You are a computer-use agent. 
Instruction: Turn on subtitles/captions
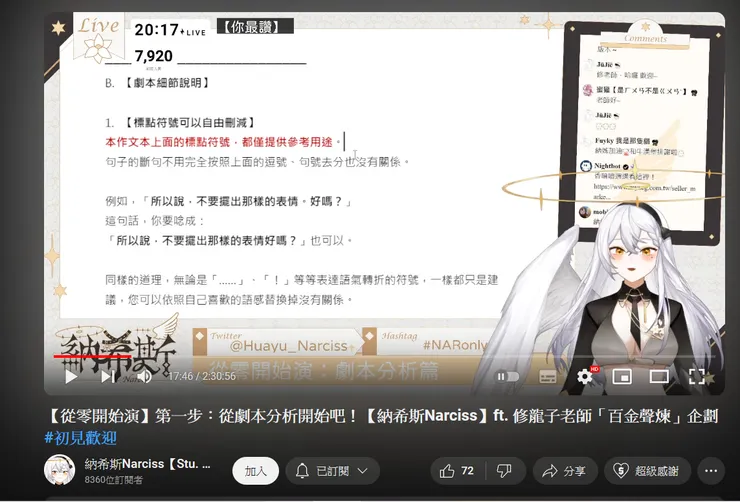click(547, 376)
